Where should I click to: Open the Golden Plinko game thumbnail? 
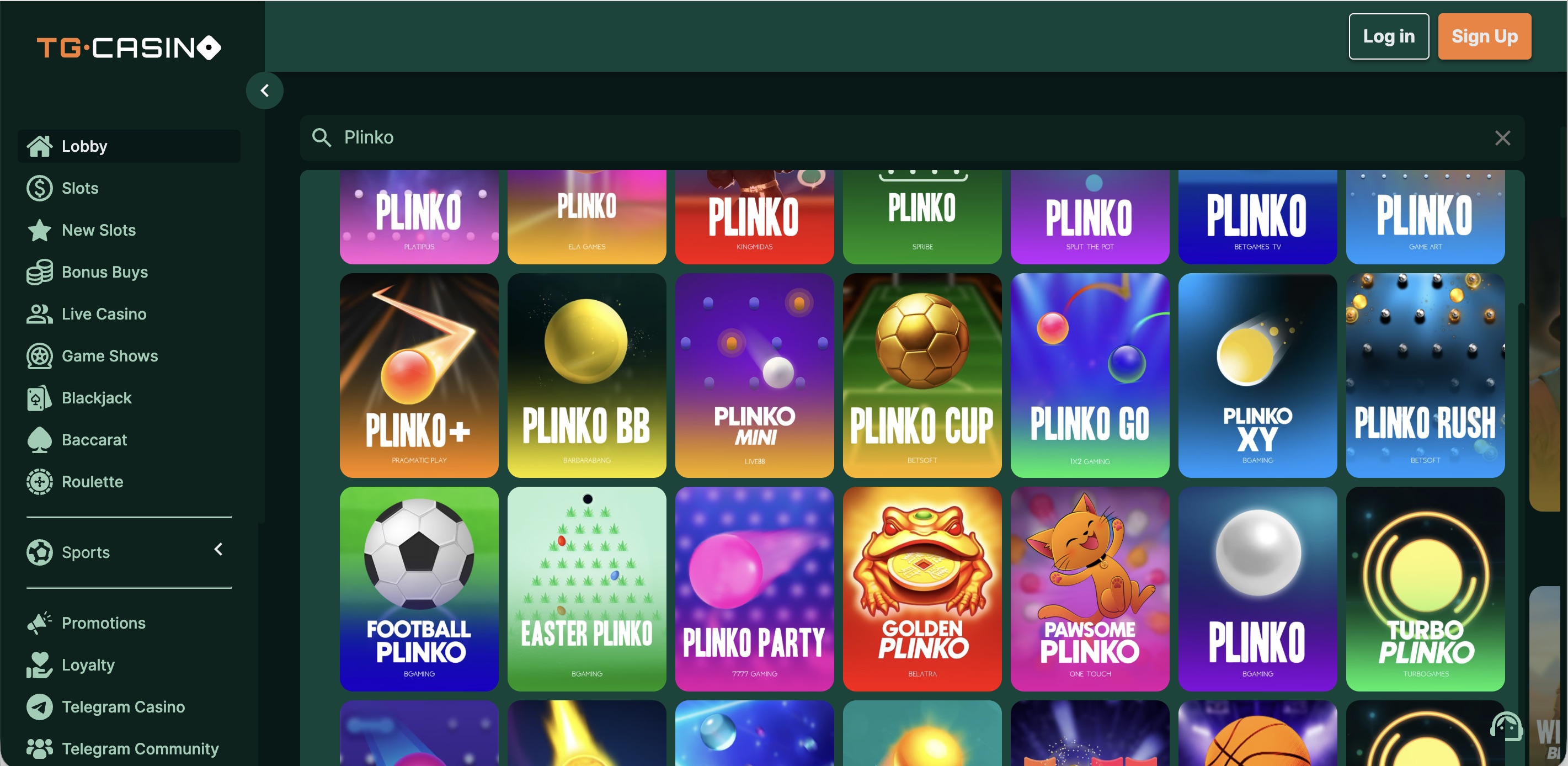coord(922,589)
